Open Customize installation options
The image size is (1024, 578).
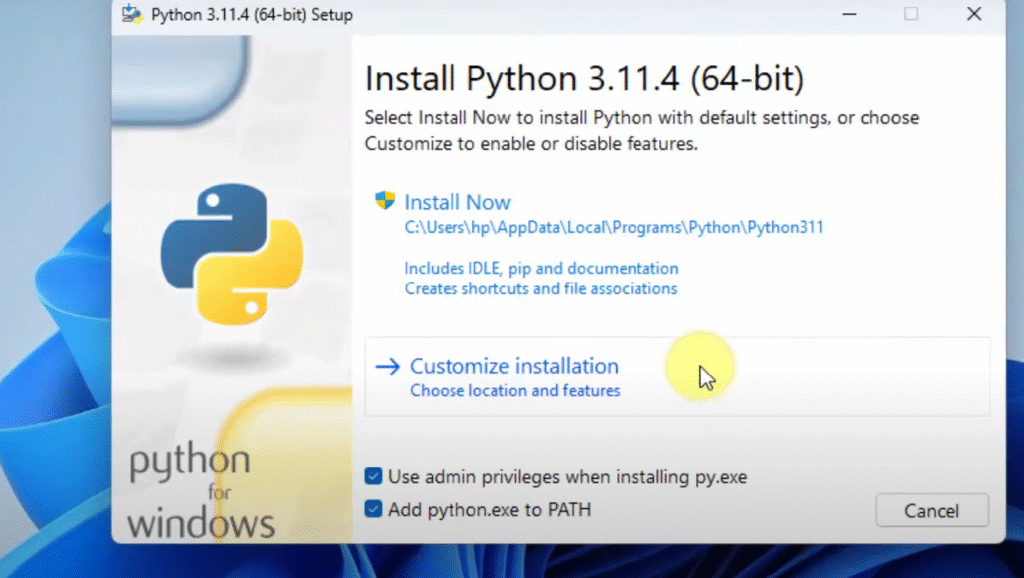tap(514, 367)
